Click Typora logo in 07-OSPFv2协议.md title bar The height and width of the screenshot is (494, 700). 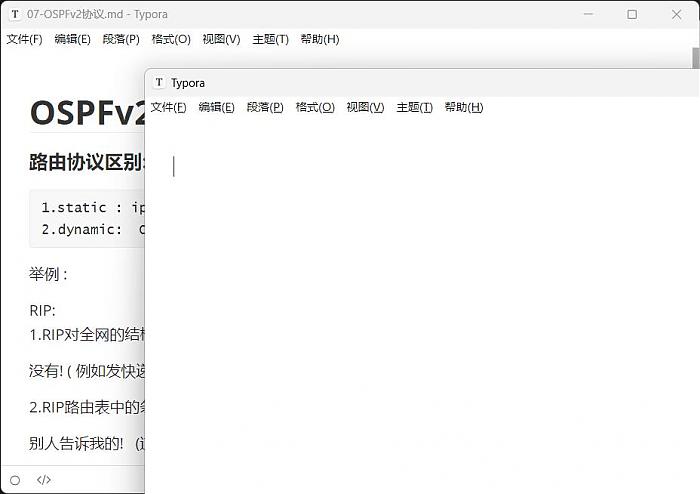14,14
